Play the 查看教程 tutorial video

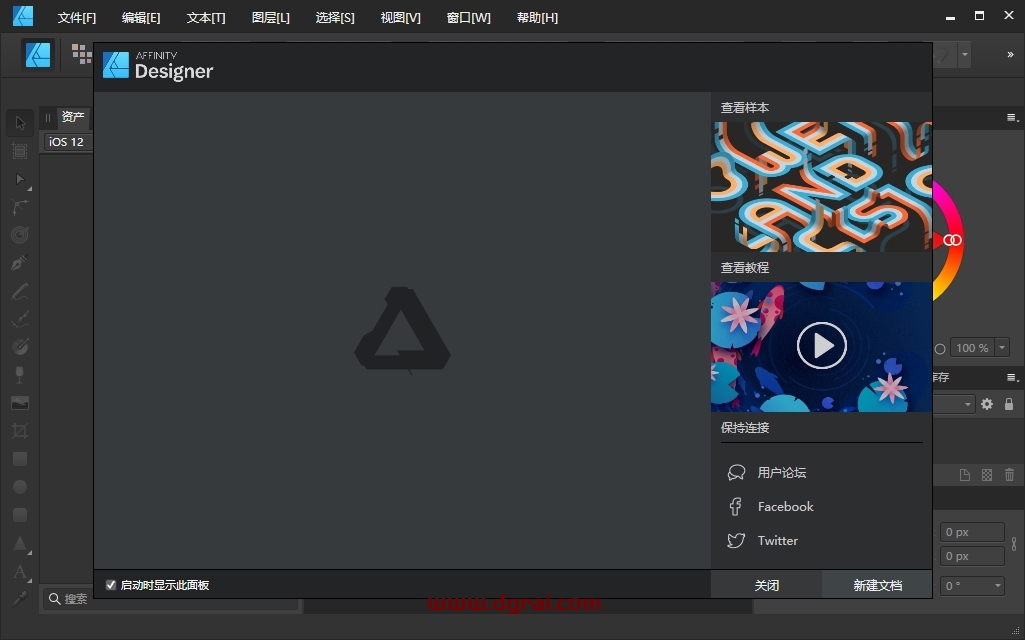[x=822, y=345]
